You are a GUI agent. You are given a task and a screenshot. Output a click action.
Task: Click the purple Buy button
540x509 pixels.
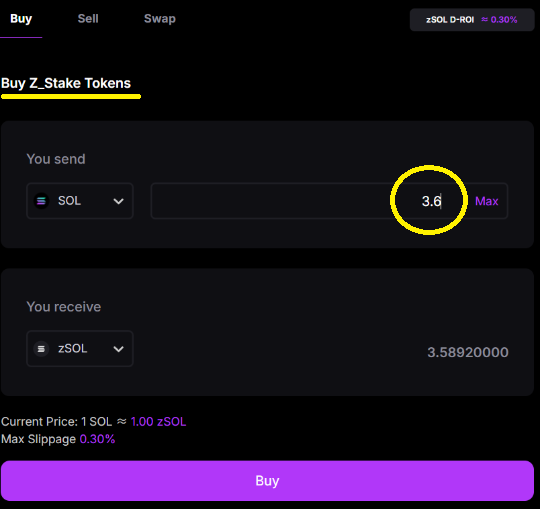point(268,481)
